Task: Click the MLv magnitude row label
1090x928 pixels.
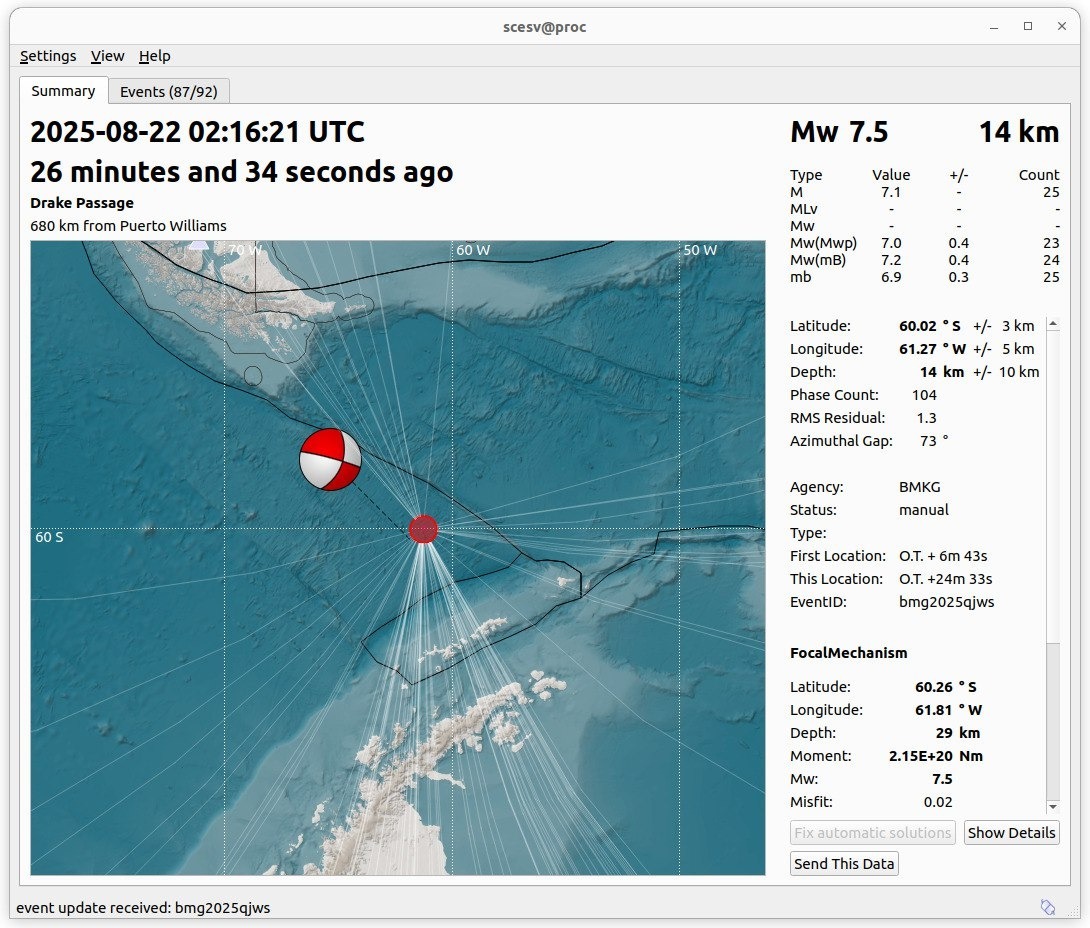Action: click(804, 209)
